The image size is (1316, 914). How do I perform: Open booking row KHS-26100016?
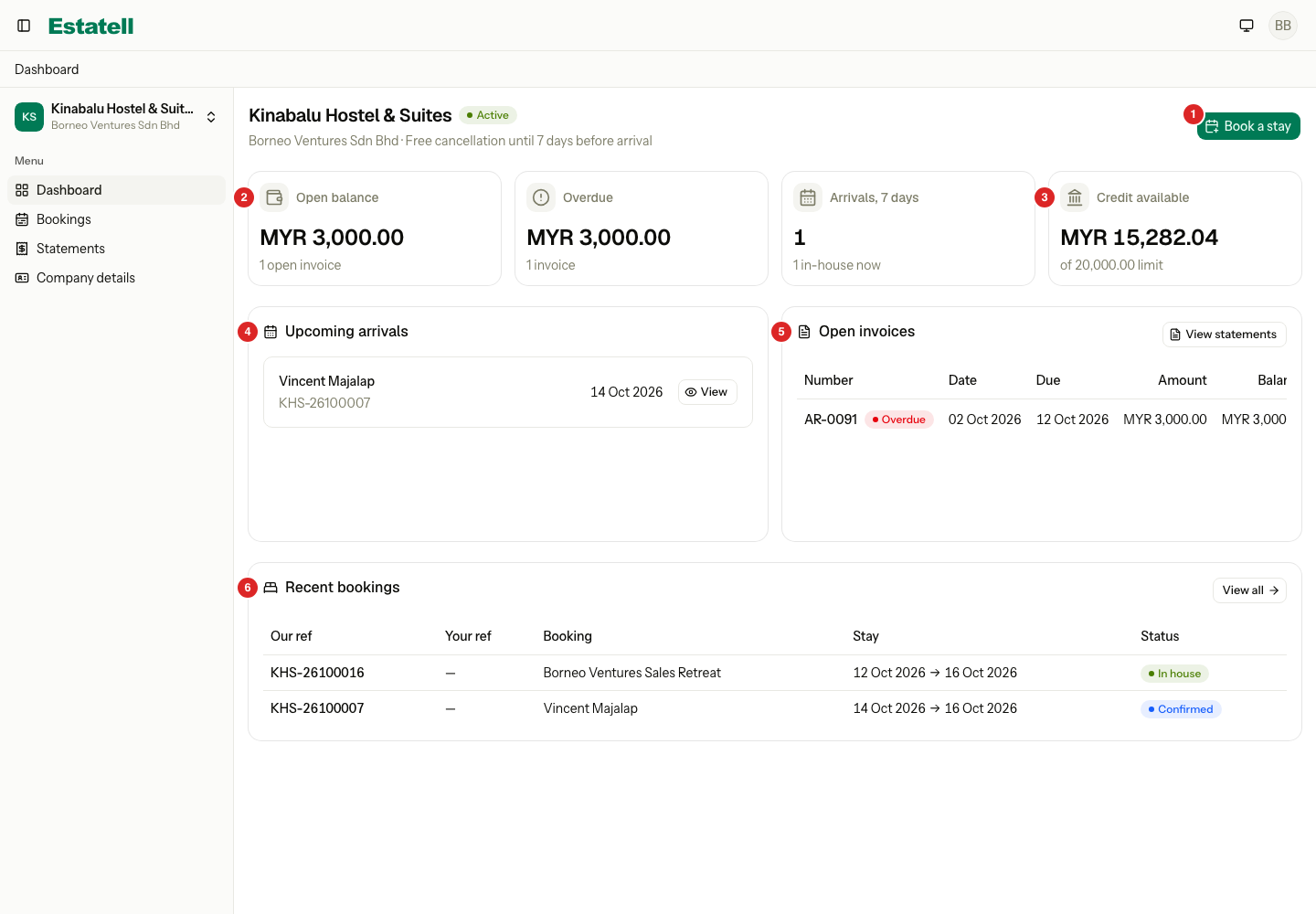click(x=775, y=673)
